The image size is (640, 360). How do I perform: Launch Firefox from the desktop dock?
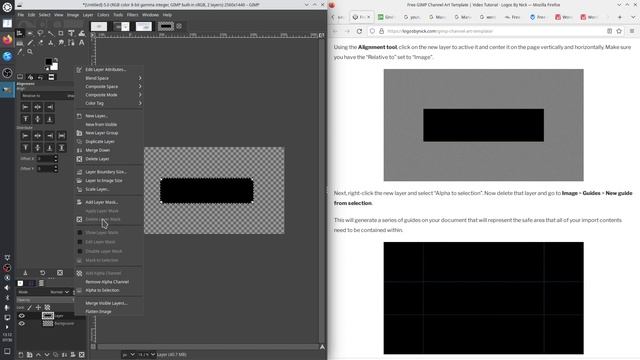point(7,40)
